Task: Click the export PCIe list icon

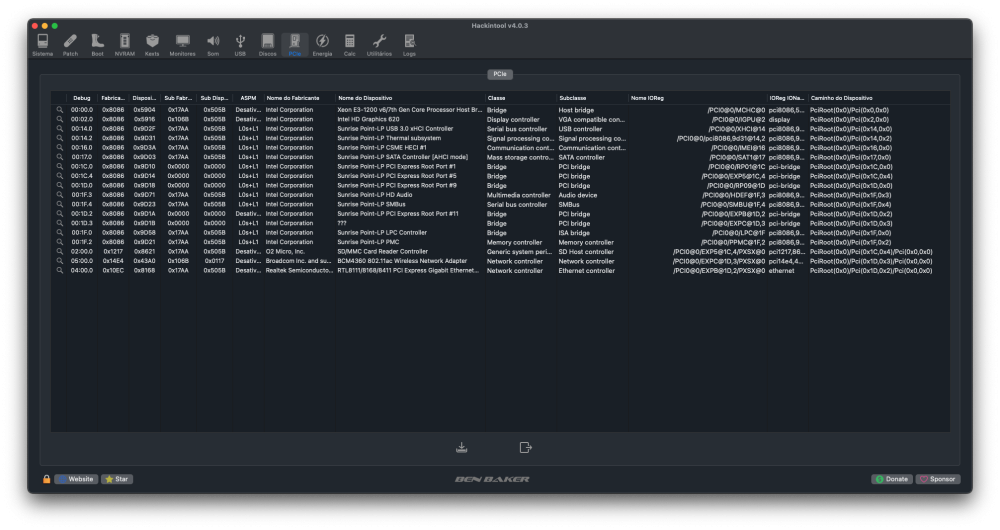Action: (526, 447)
